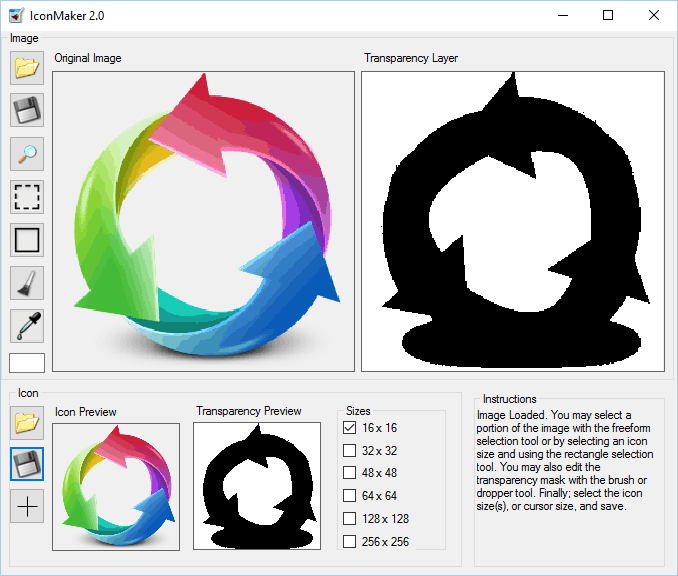Click the Icon Preview thumbnail

(x=116, y=486)
